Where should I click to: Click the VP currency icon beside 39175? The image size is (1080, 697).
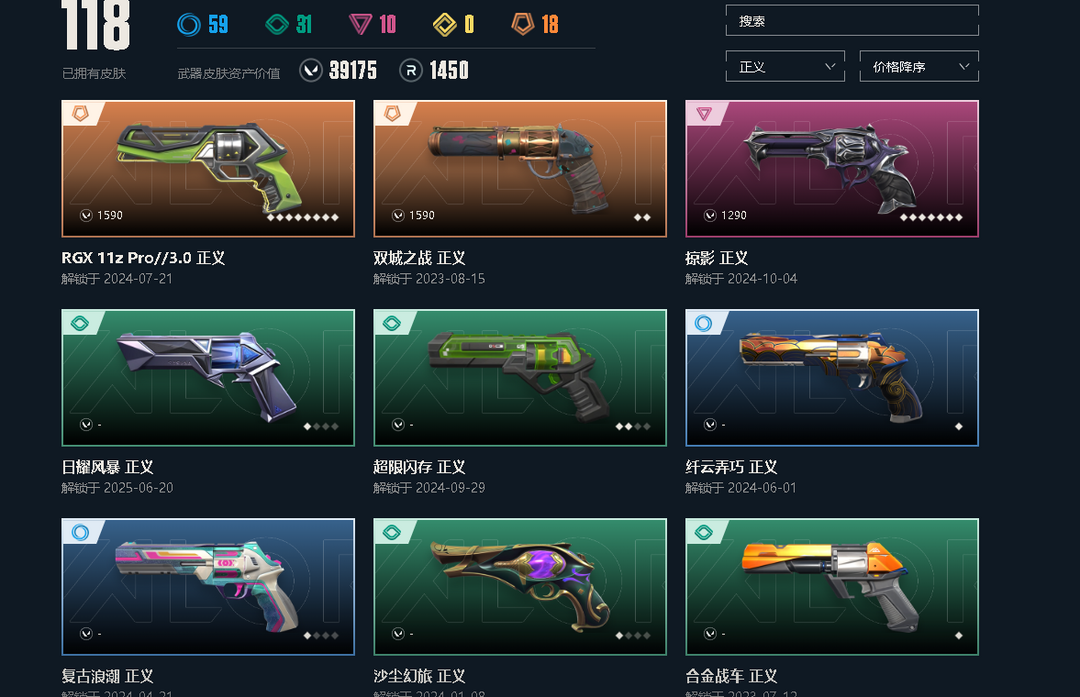pyautogui.click(x=311, y=70)
